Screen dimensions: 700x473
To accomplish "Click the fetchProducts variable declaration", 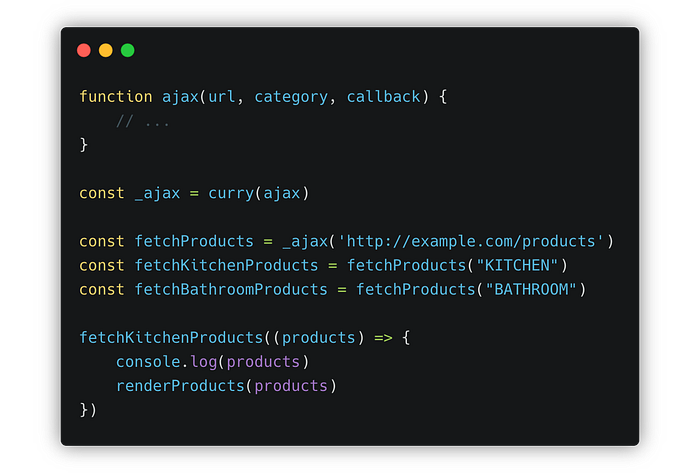I will (x=194, y=241).
